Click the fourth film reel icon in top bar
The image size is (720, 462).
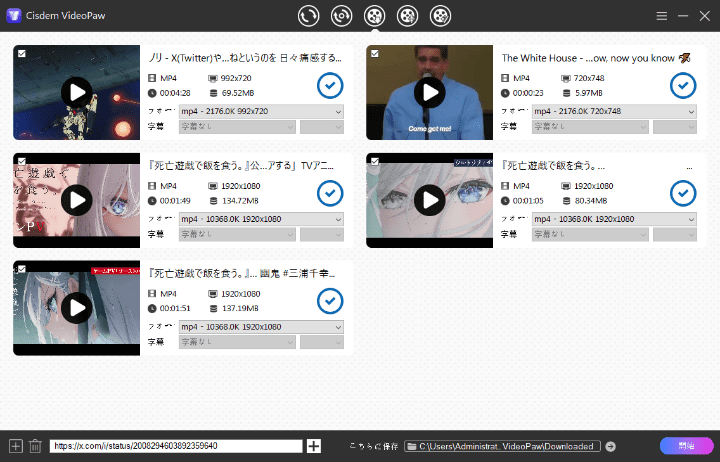[x=407, y=16]
